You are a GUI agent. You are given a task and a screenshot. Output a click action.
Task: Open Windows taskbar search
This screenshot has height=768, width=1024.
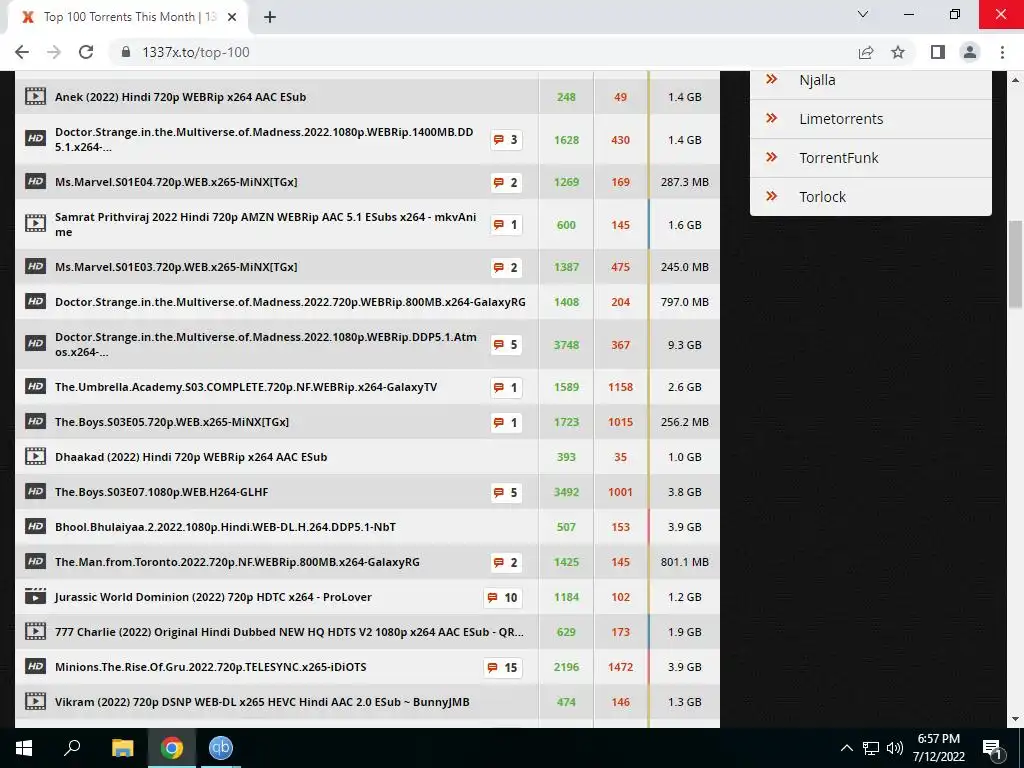72,748
